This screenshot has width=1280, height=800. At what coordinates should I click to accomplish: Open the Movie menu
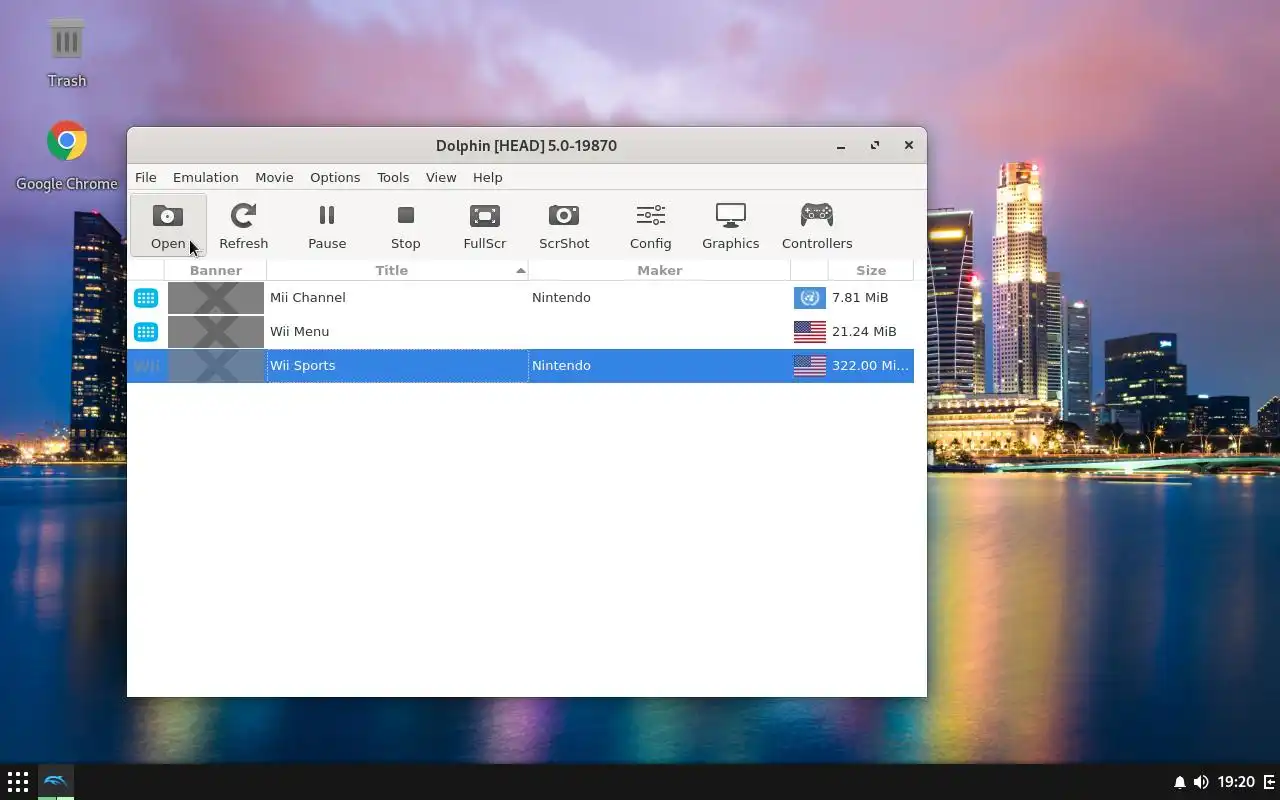coord(274,177)
